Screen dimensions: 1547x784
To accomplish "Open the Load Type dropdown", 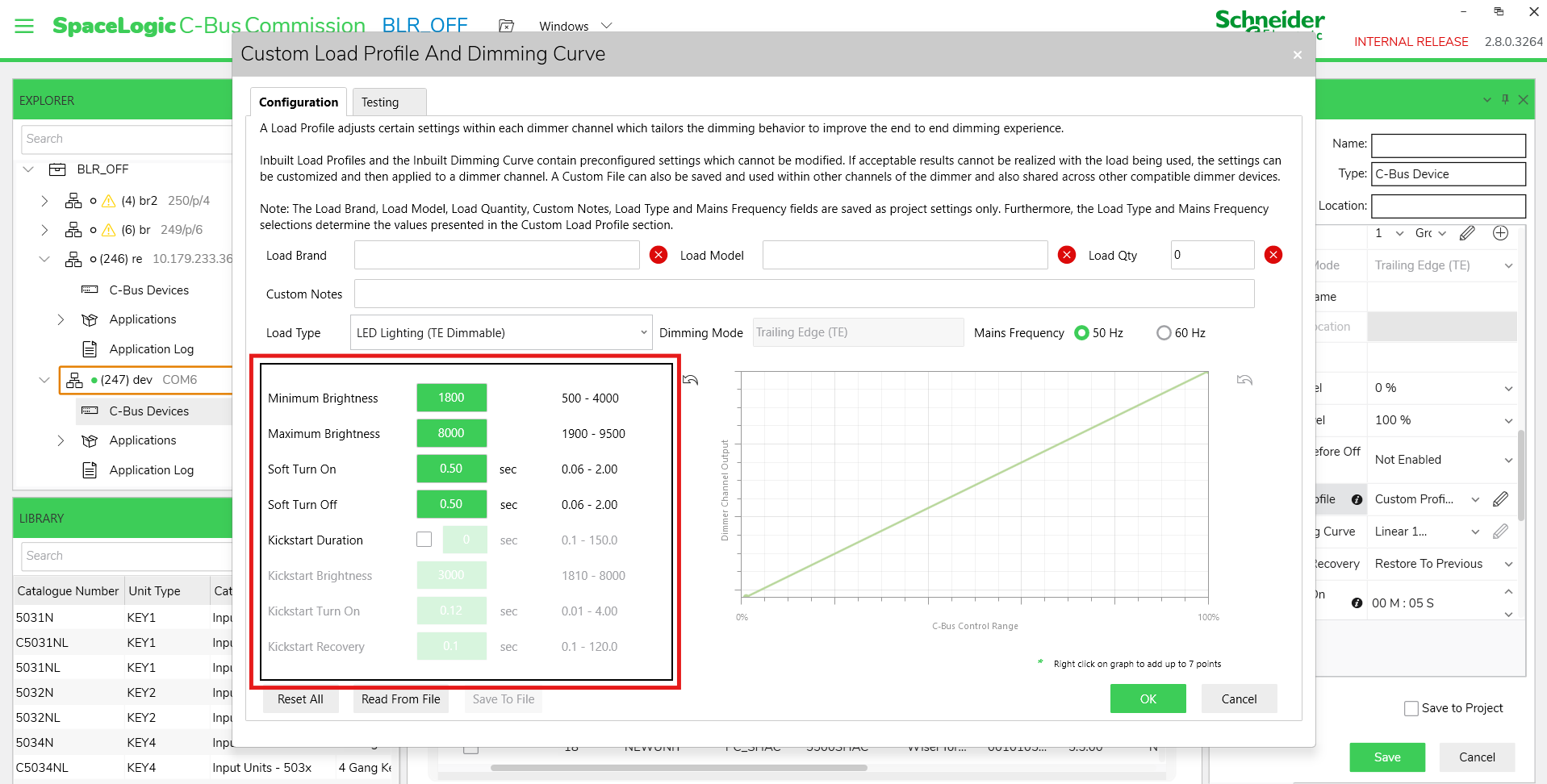I will click(501, 332).
